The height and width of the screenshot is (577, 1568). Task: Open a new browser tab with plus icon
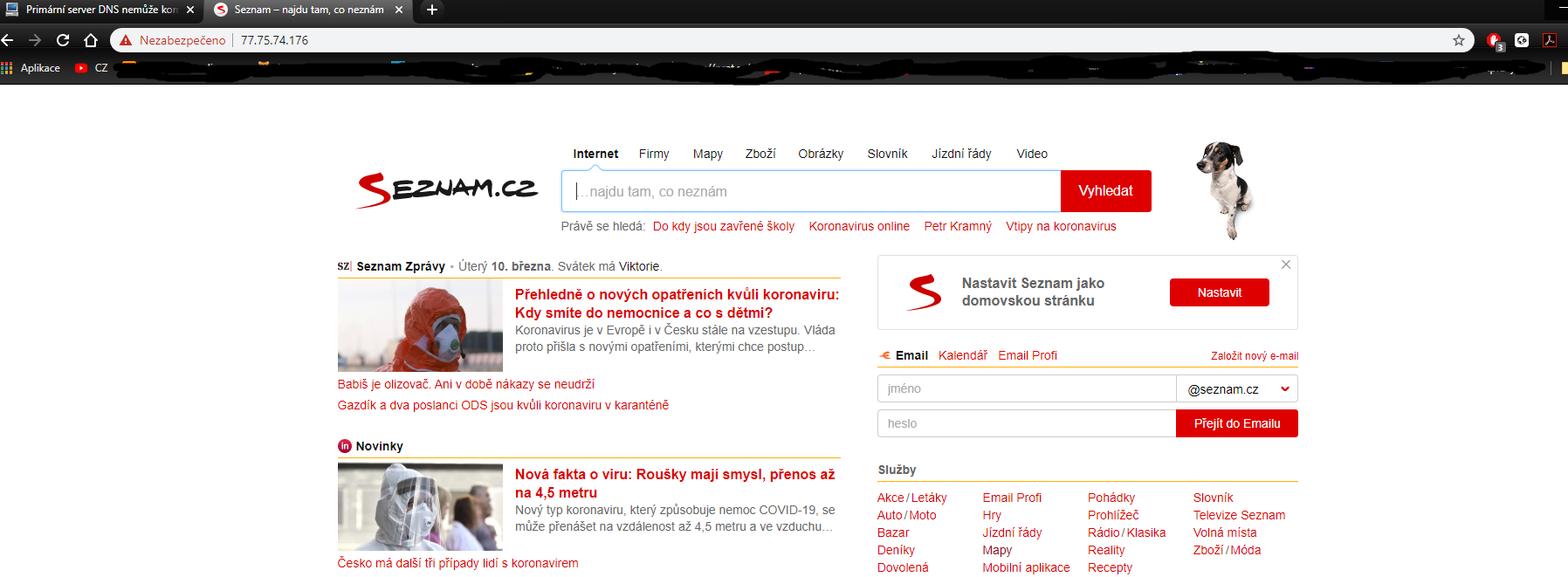point(431,10)
